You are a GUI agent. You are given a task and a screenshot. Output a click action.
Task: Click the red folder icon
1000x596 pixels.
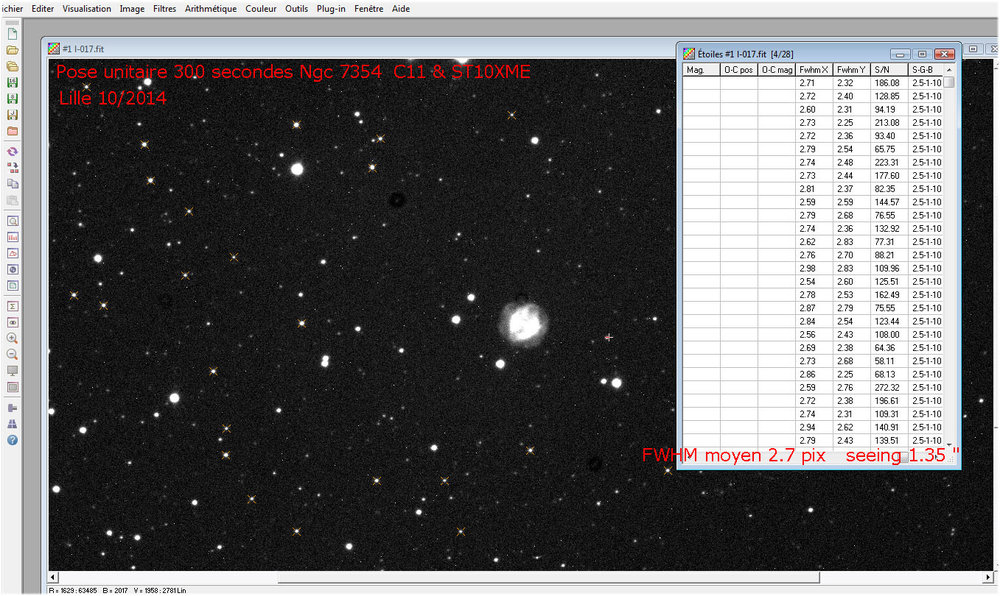point(12,131)
